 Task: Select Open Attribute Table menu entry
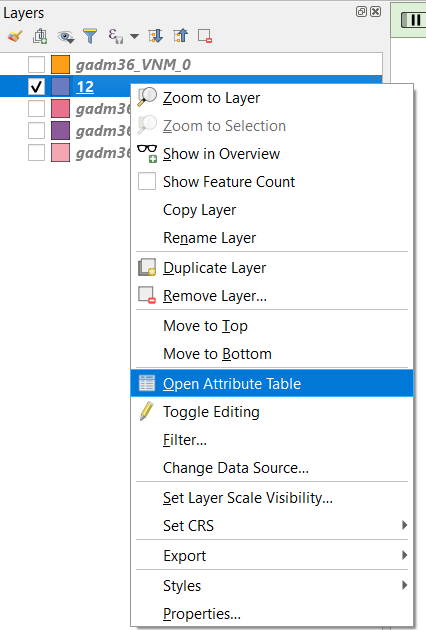[x=272, y=383]
